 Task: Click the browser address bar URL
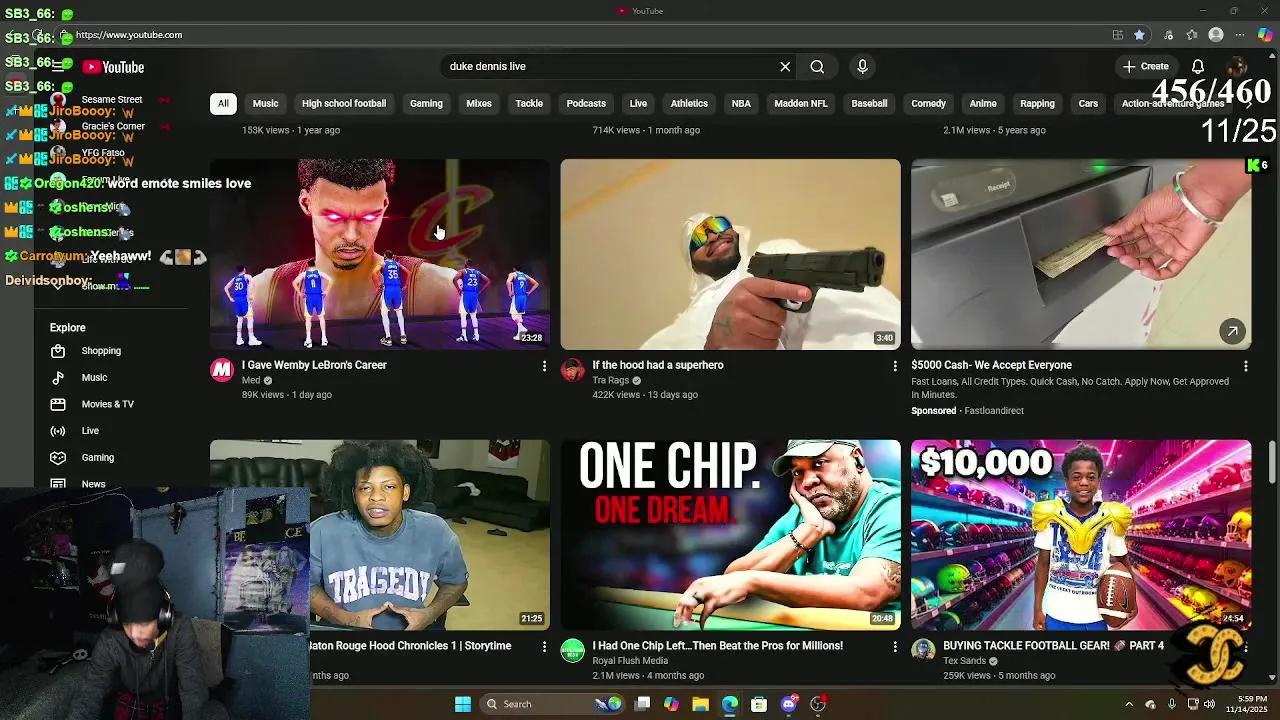click(x=129, y=35)
